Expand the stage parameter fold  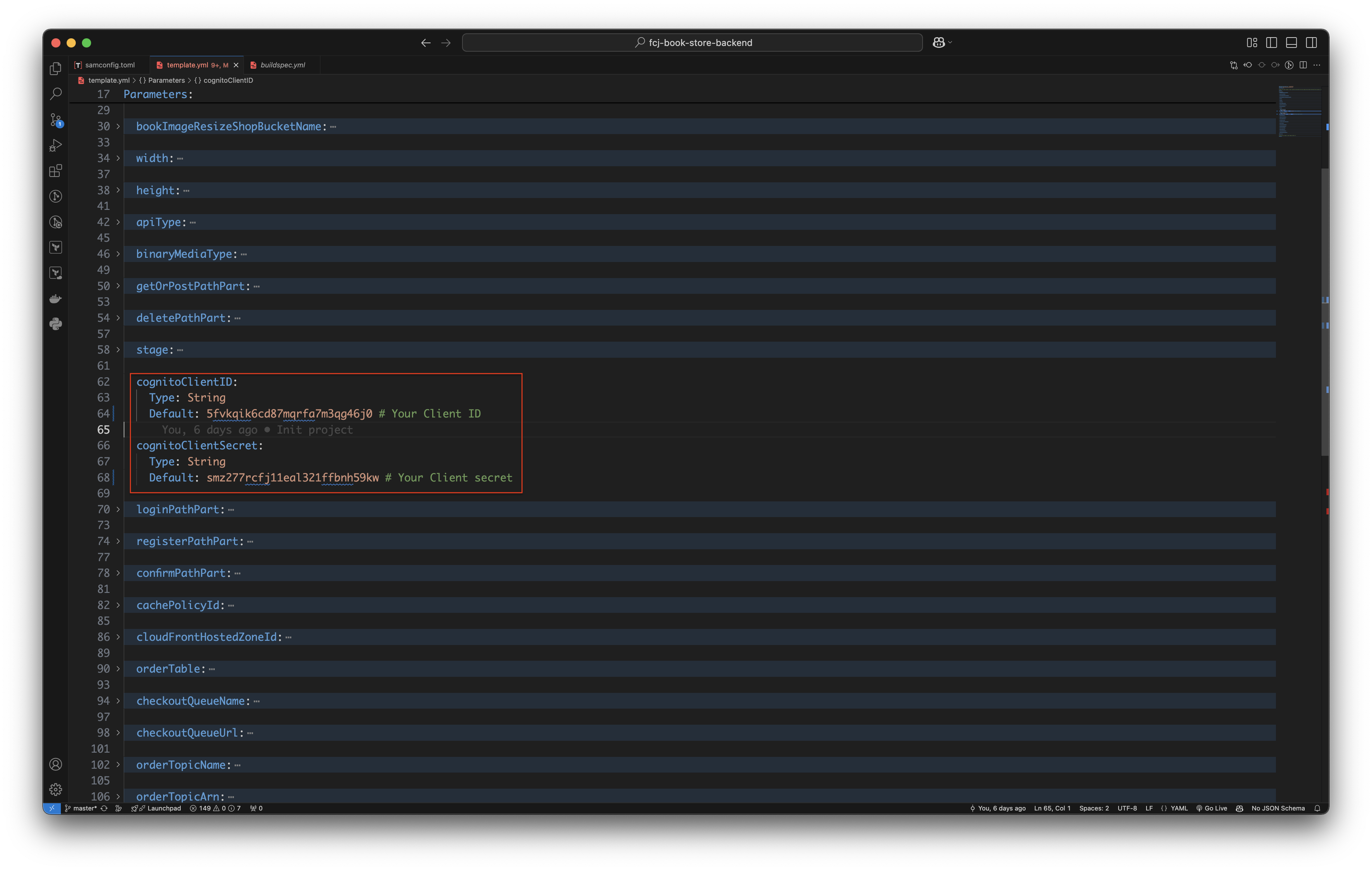point(118,349)
